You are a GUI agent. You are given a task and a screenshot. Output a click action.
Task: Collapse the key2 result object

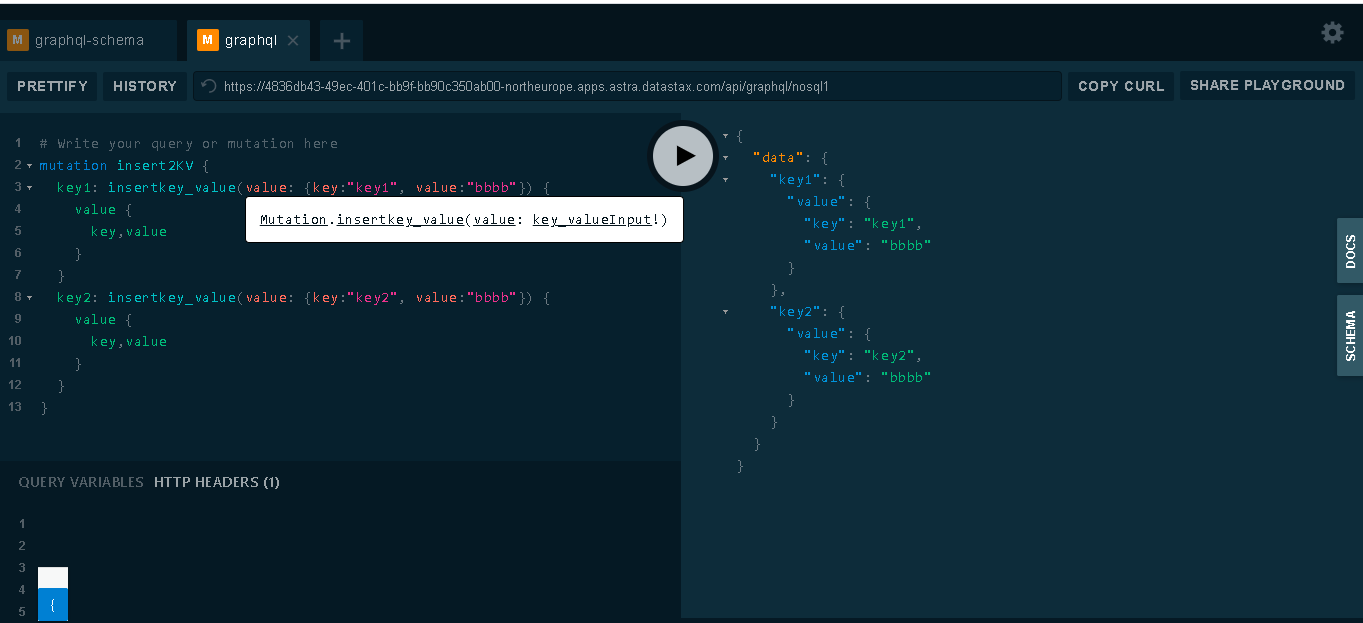pos(725,311)
